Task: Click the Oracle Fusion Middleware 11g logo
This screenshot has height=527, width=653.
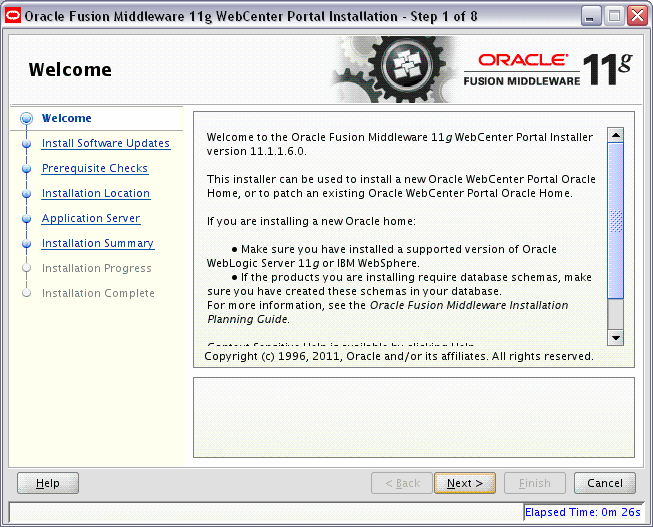Action: (x=548, y=70)
